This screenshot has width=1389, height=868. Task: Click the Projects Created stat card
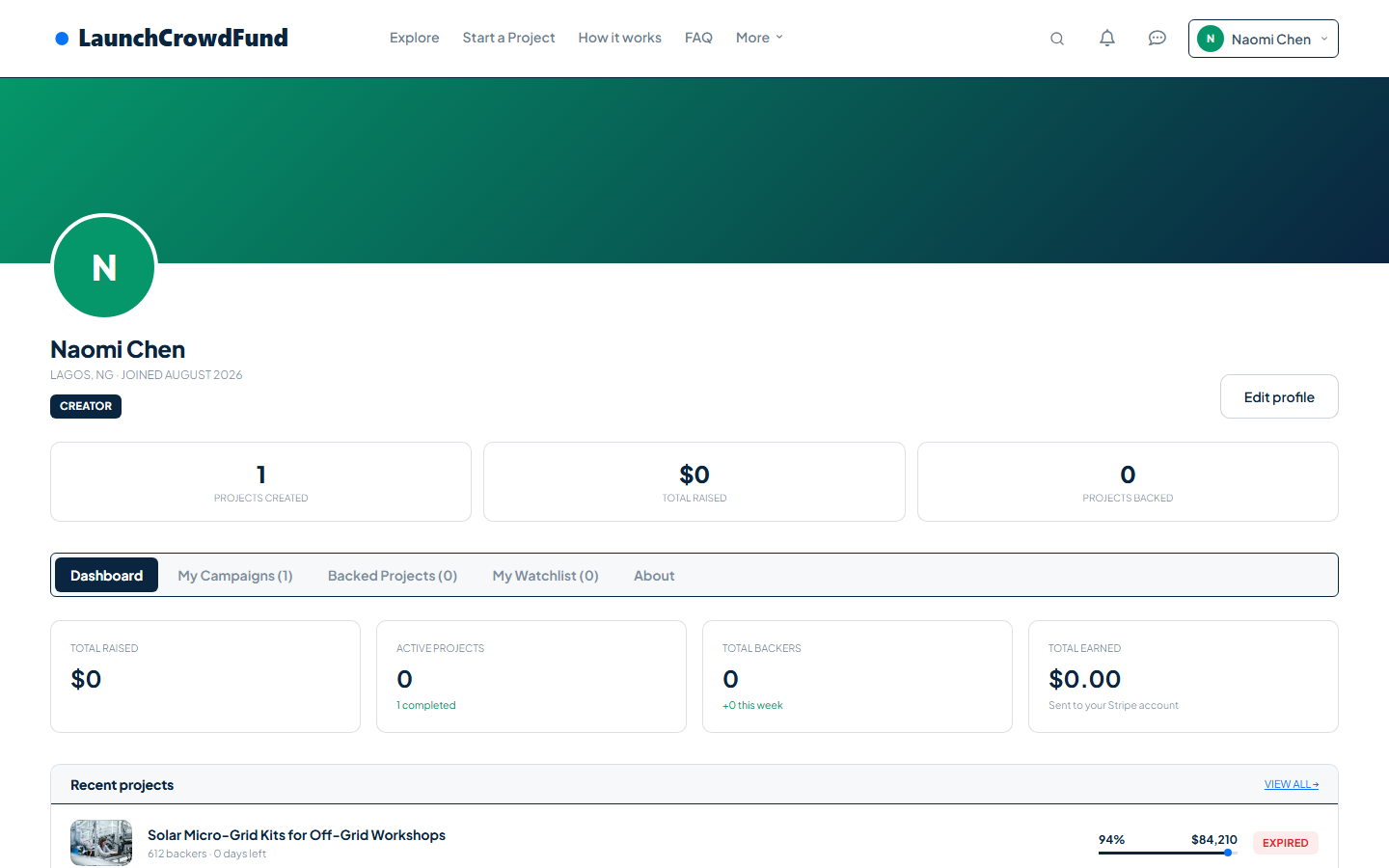pos(260,481)
